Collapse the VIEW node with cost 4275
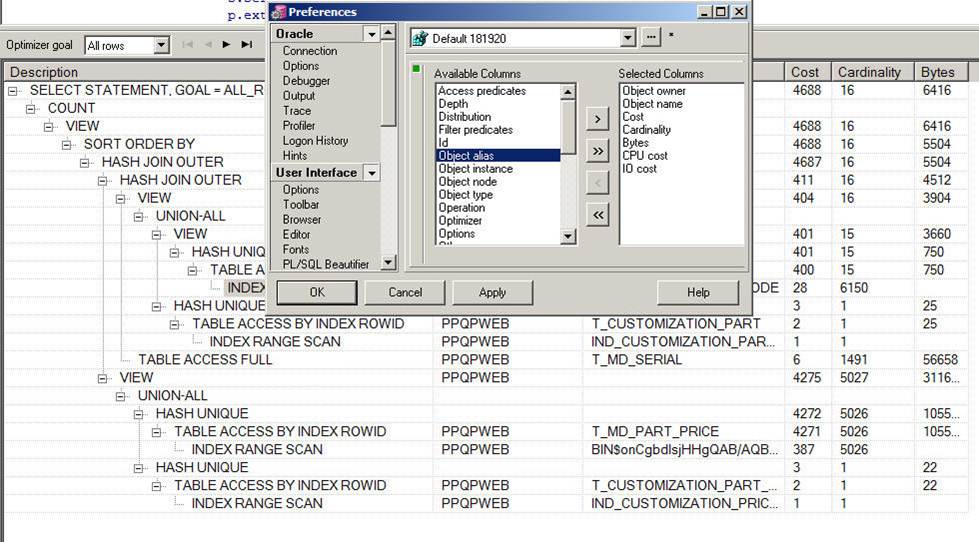The image size is (979, 542). point(103,378)
